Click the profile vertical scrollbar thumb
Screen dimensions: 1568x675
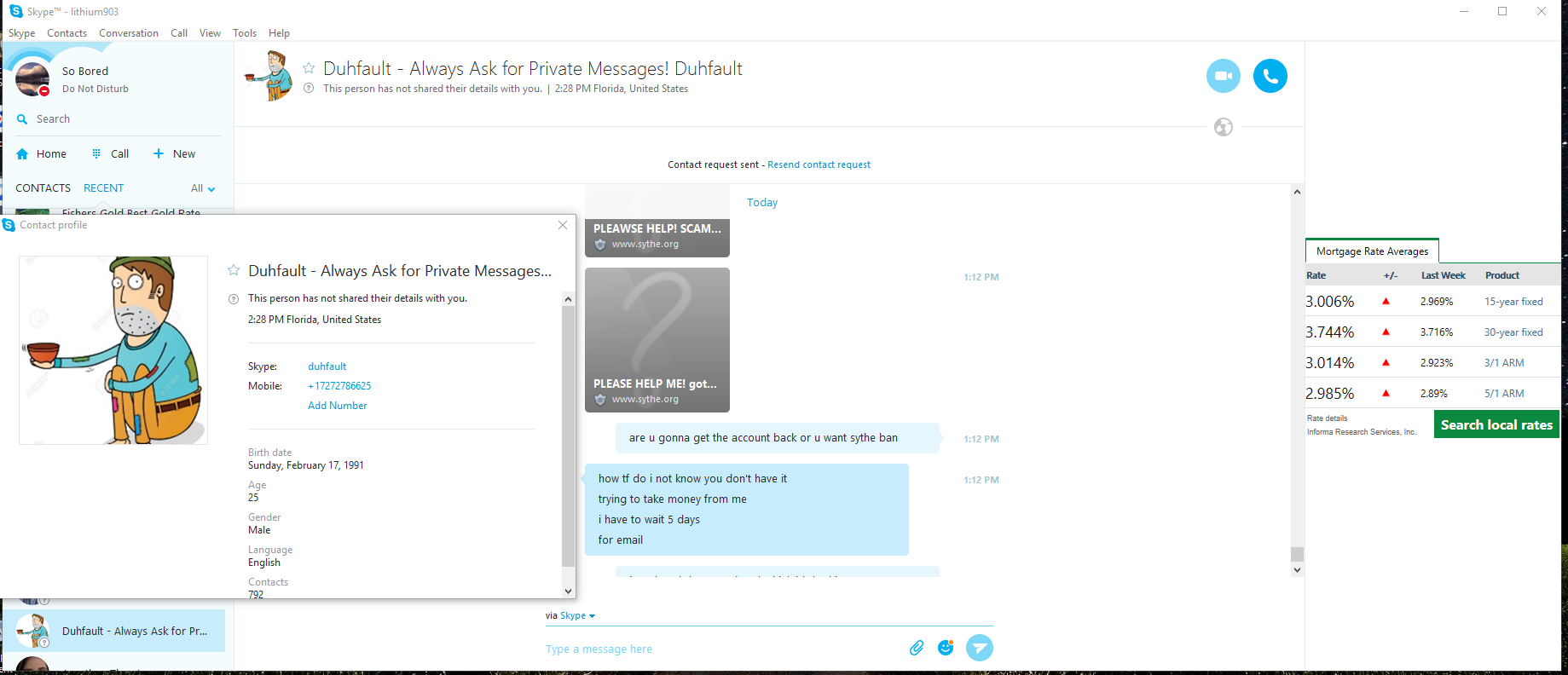pyautogui.click(x=569, y=436)
